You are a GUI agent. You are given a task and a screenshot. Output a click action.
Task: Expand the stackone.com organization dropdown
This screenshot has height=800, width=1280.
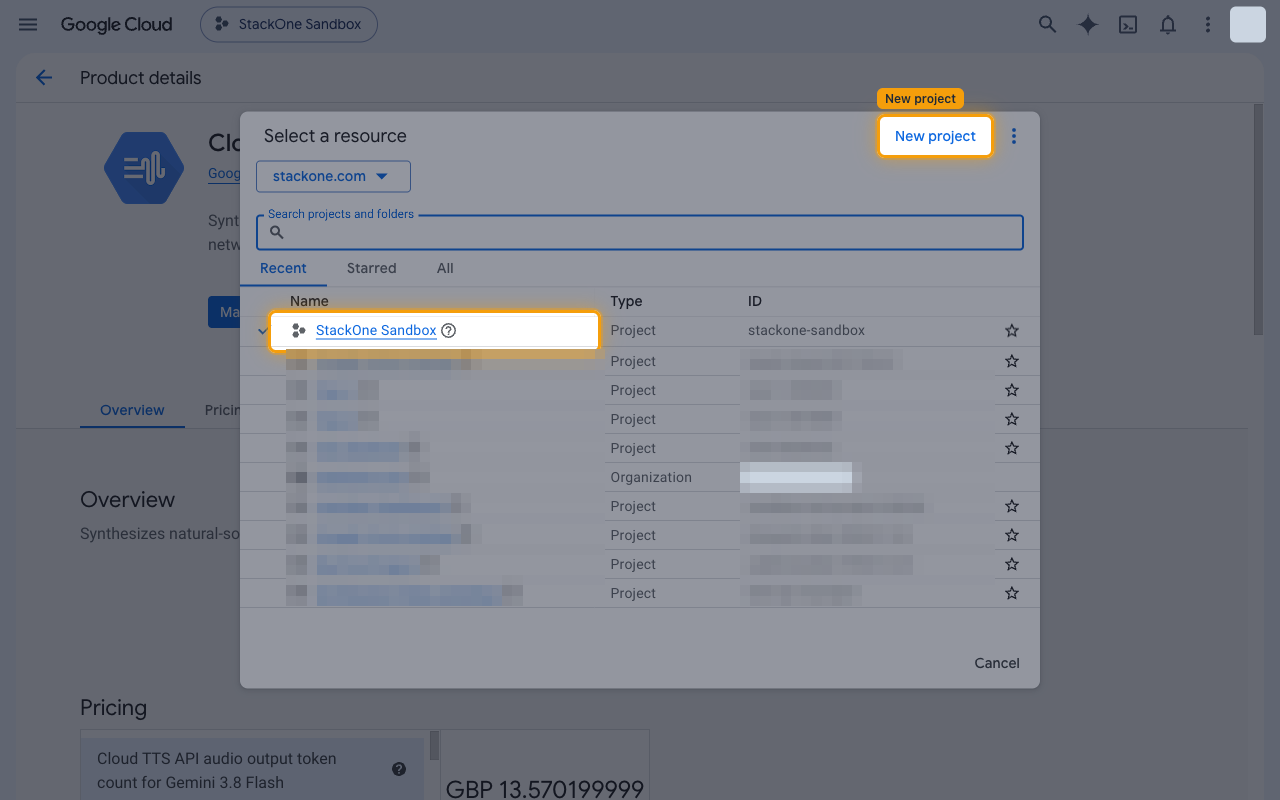(333, 176)
